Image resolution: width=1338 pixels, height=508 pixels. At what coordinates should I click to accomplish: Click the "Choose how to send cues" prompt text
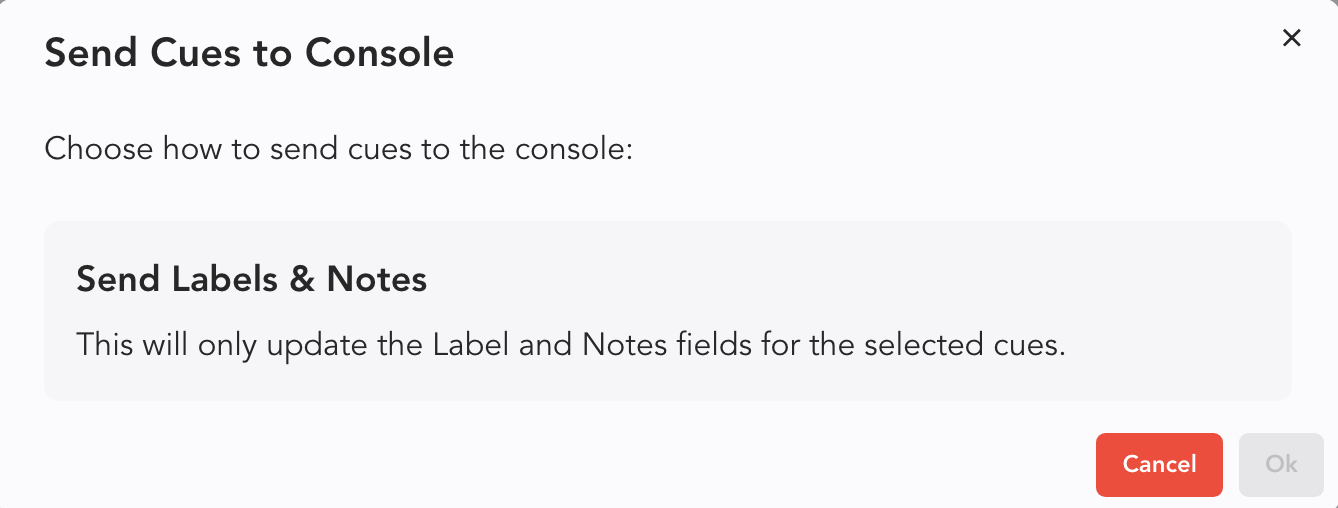point(339,150)
